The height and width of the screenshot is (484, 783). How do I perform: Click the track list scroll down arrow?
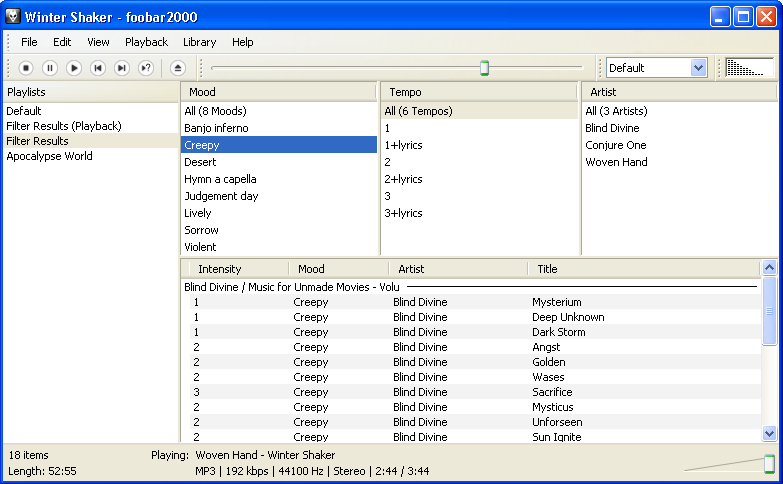(x=770, y=434)
